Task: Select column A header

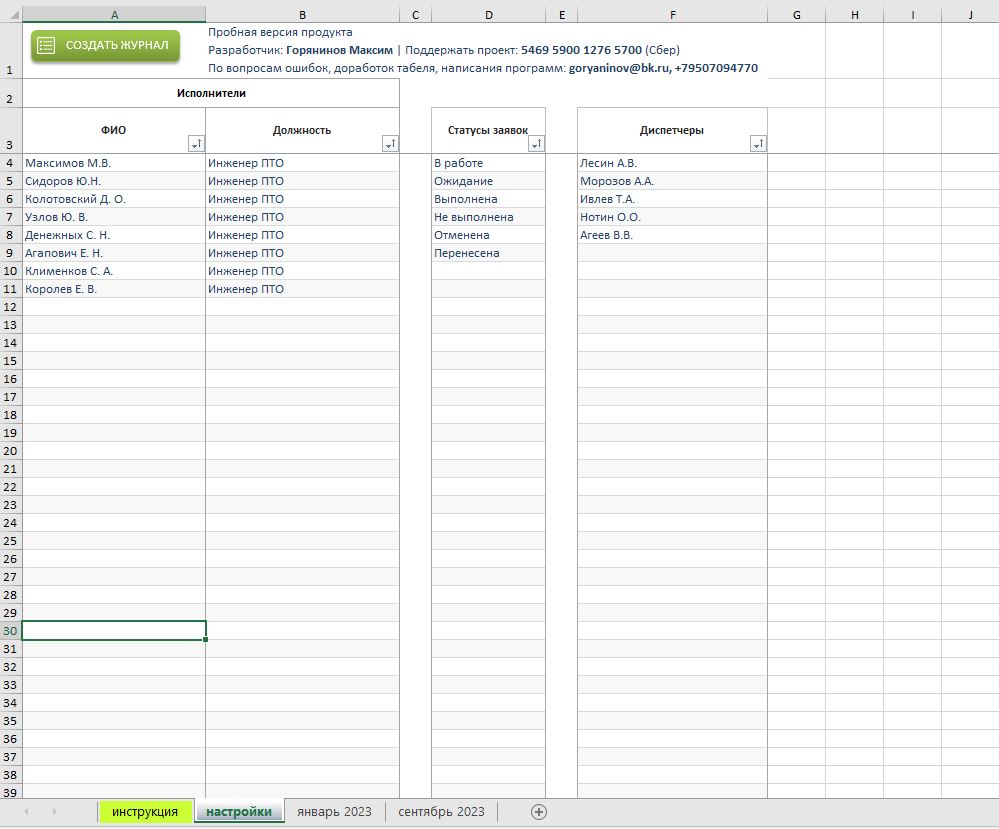Action: pos(114,15)
